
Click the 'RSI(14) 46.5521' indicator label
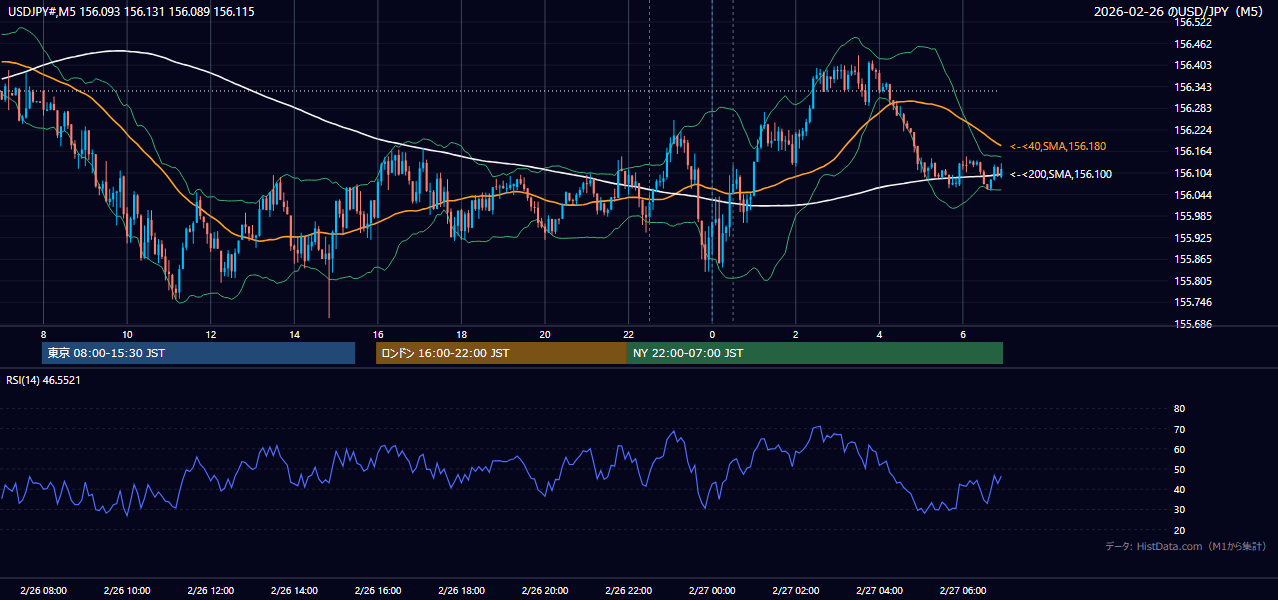[x=41, y=379]
